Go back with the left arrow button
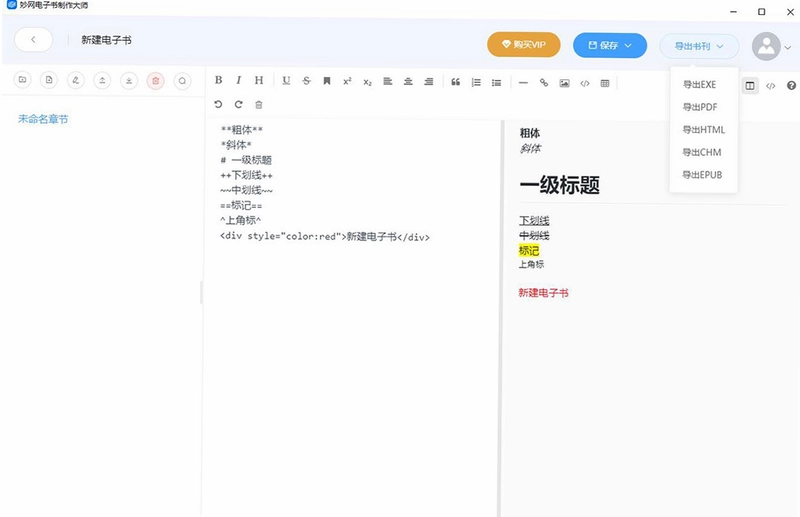Image resolution: width=800 pixels, height=517 pixels. point(33,39)
